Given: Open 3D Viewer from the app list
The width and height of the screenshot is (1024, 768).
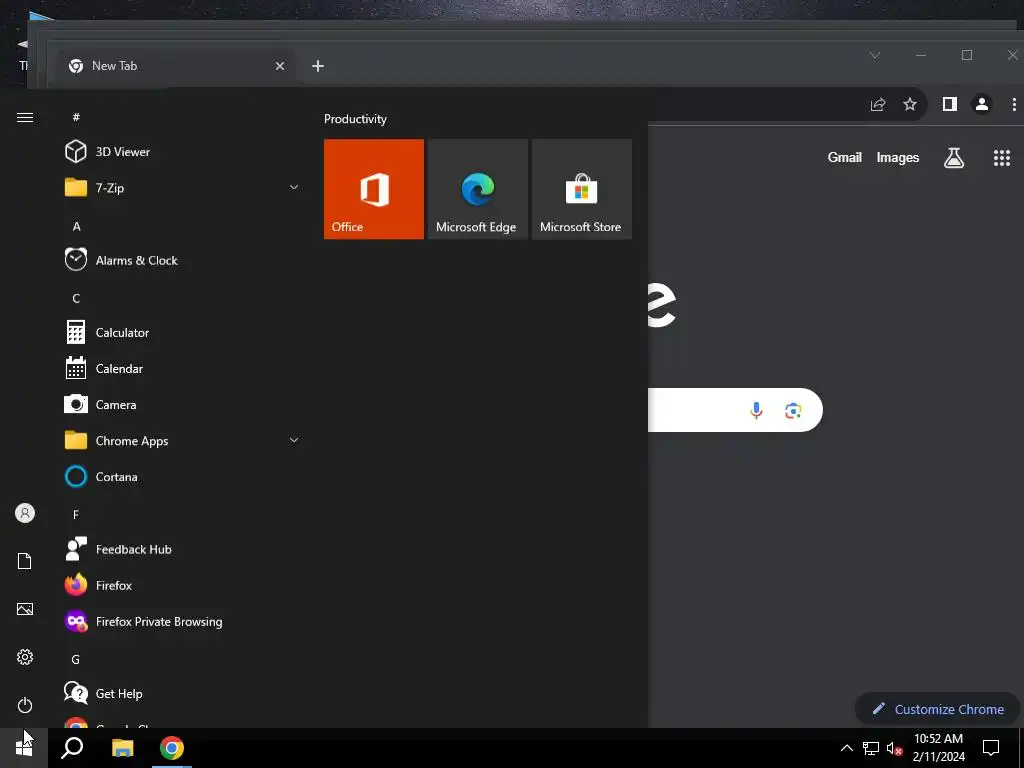Looking at the screenshot, I should (183, 152).
